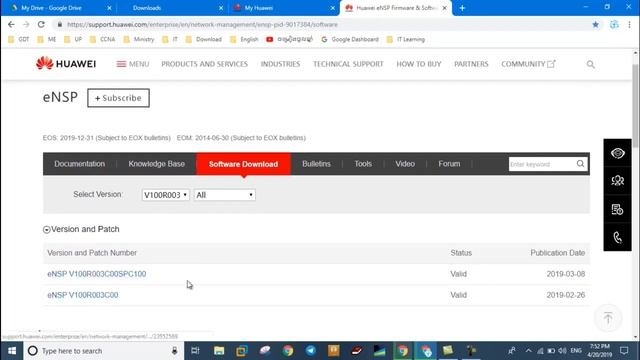Open the document service icon in right sidebar

(618, 209)
